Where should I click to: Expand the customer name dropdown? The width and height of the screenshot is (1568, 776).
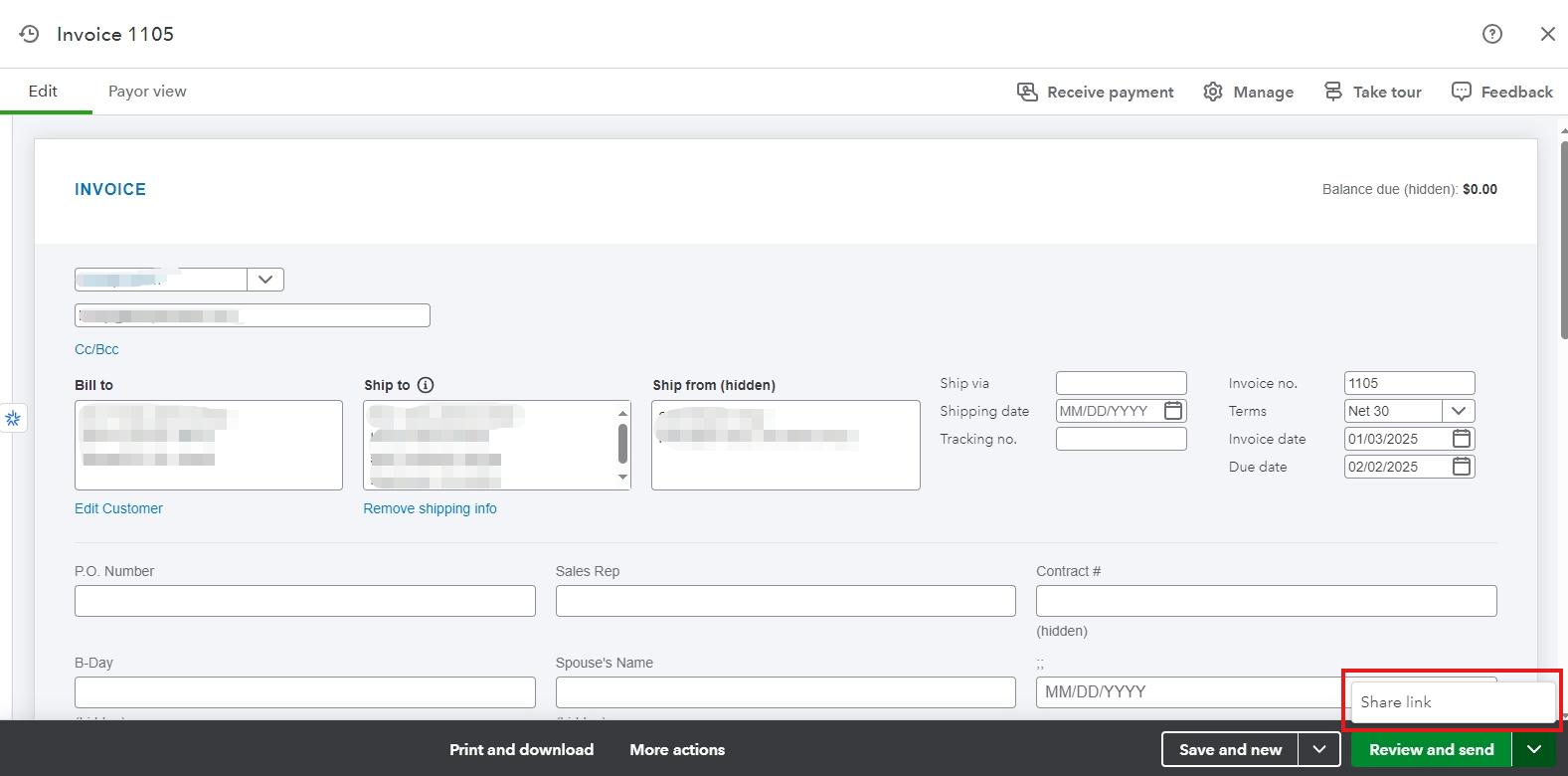point(265,280)
